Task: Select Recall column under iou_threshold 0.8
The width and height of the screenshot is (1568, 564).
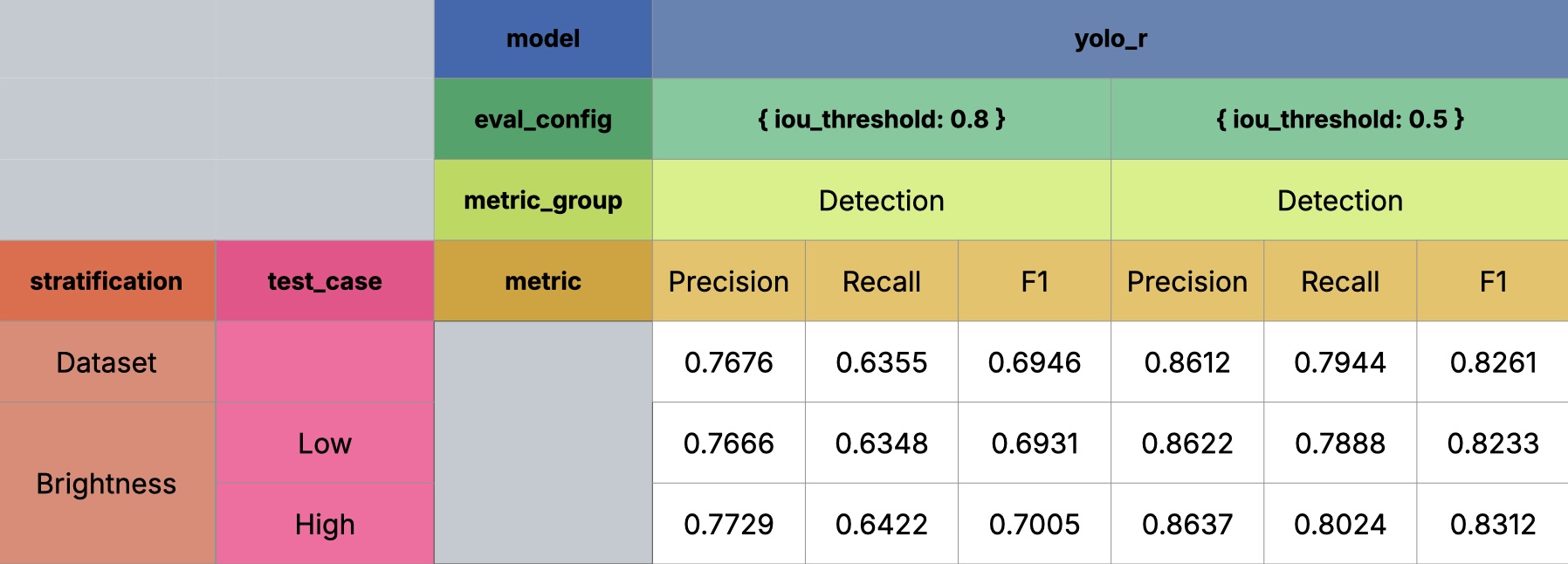Action: [881, 281]
